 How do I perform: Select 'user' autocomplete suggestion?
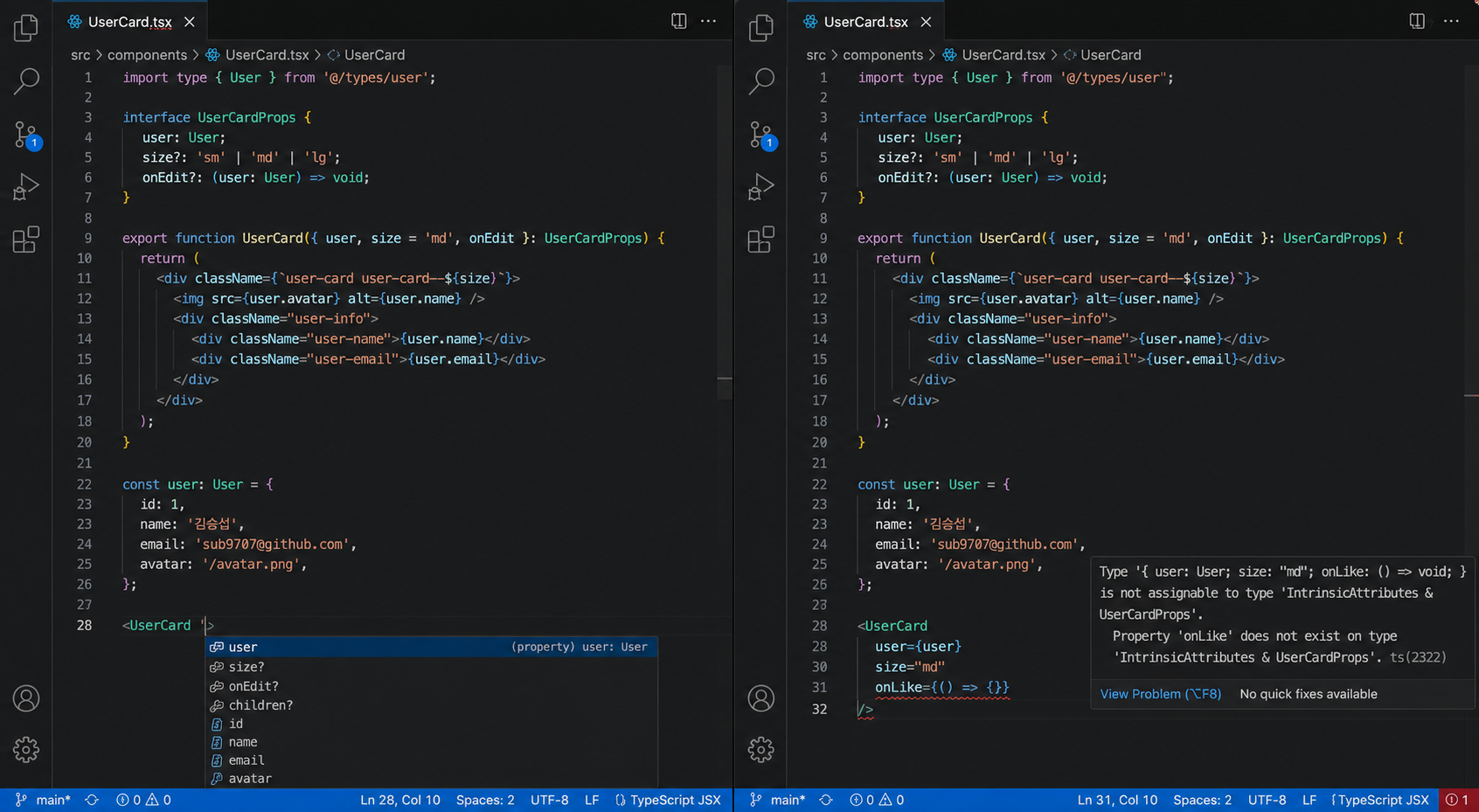tap(432, 647)
